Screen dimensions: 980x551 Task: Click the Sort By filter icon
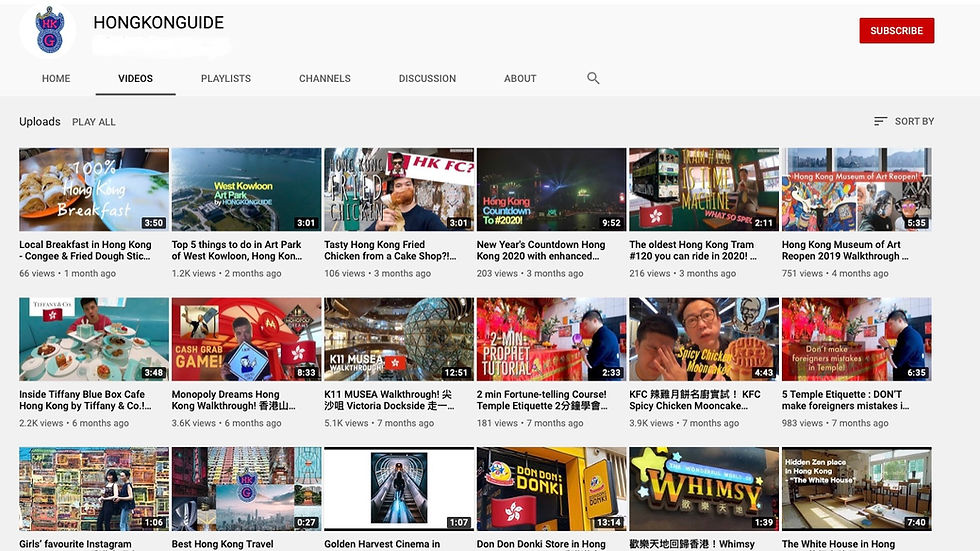click(880, 121)
